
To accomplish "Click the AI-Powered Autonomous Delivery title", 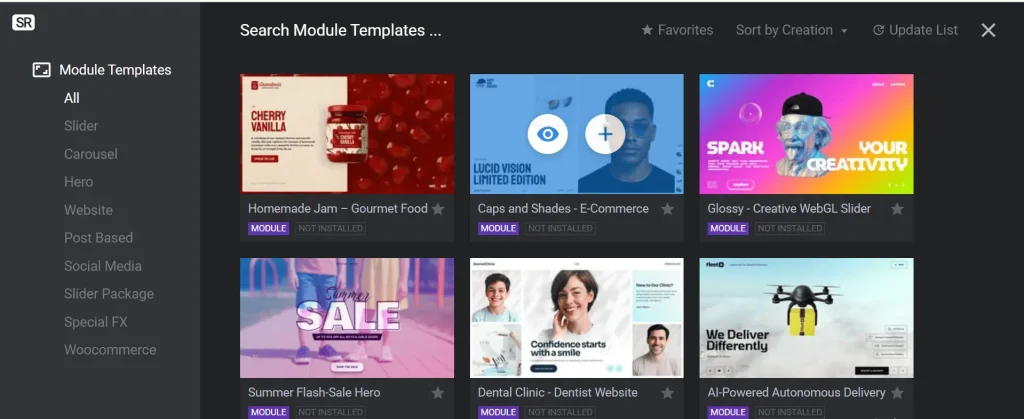I will (x=796, y=393).
